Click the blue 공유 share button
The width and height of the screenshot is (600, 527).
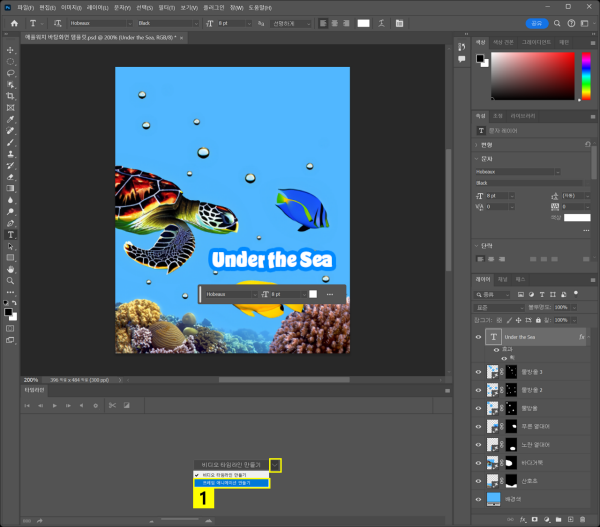[x=537, y=22]
